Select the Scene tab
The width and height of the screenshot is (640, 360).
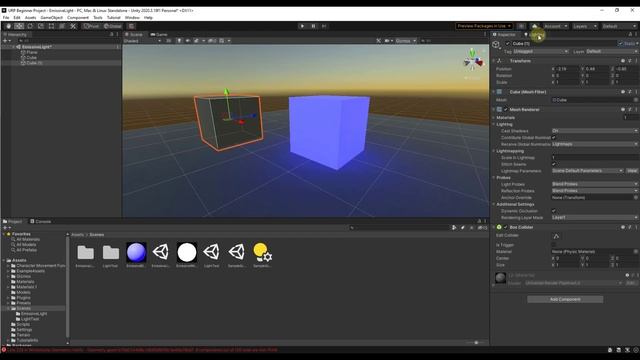point(134,35)
